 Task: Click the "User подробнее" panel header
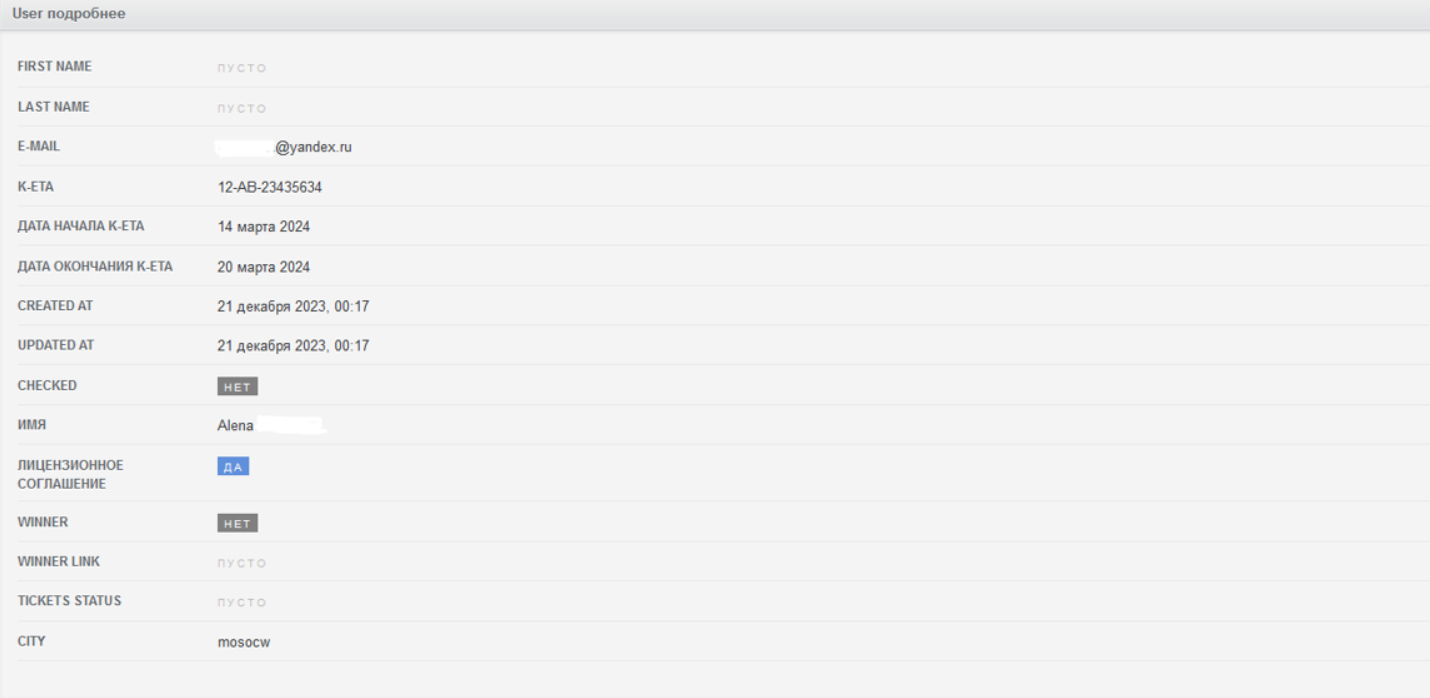pos(69,14)
